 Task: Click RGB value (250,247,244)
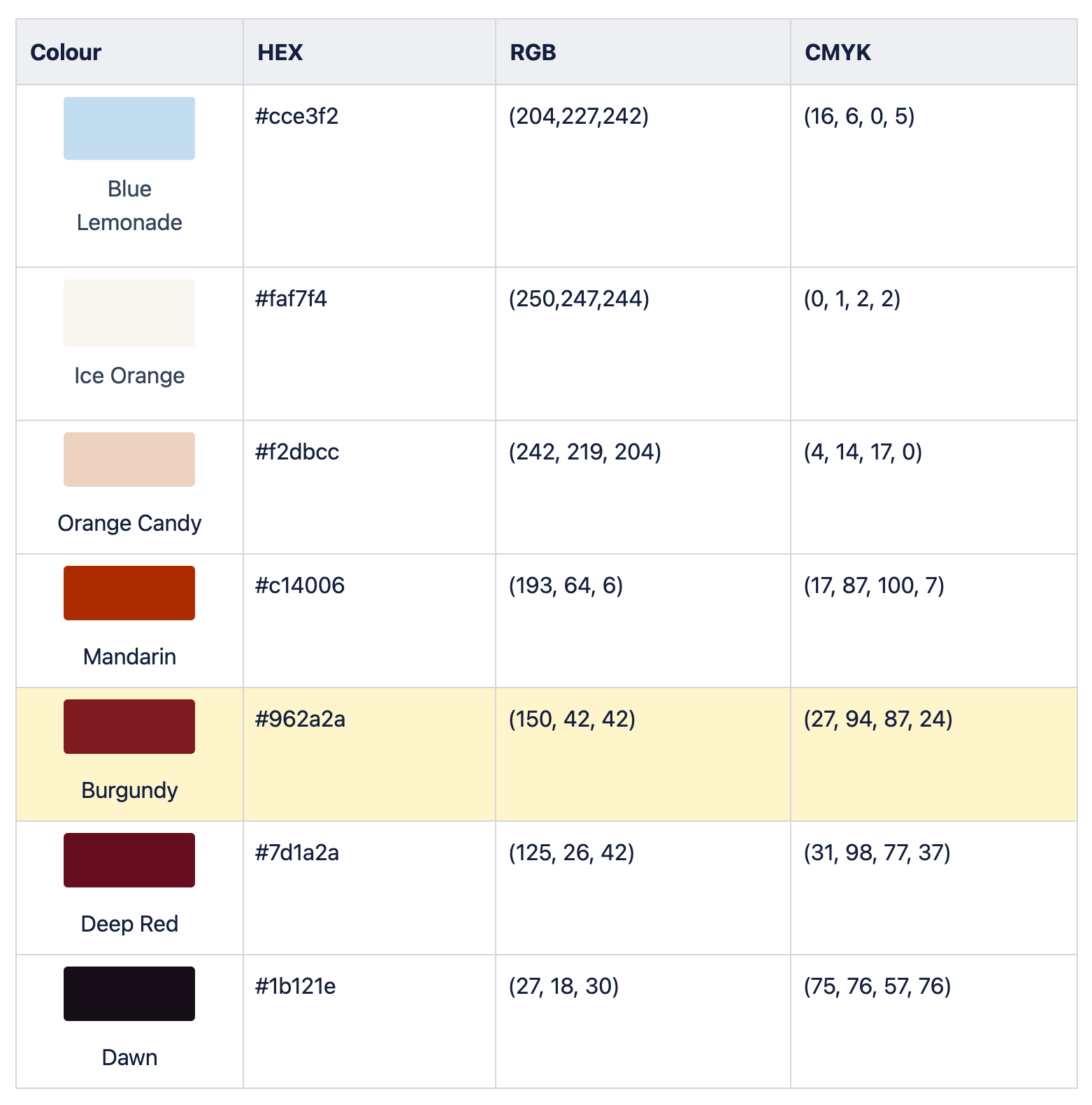pos(579,299)
